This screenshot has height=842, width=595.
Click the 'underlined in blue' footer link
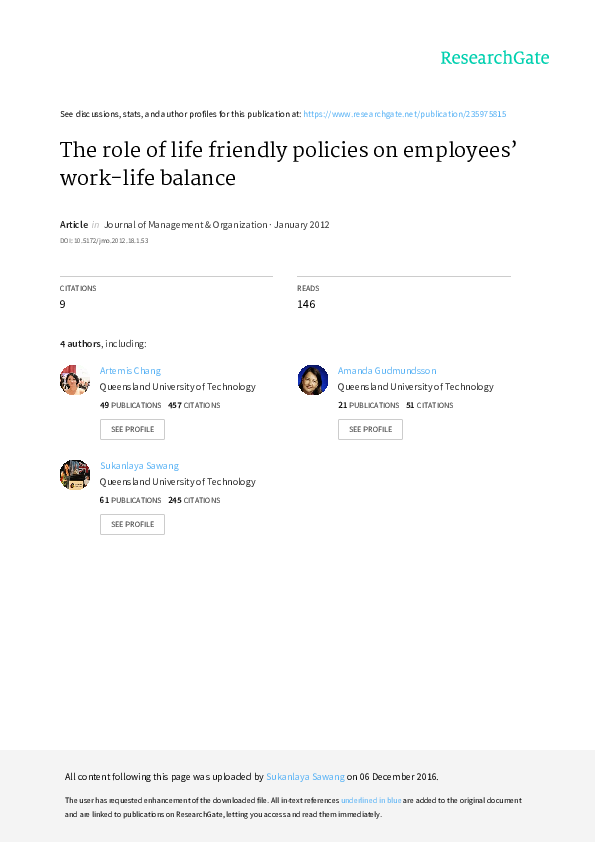[371, 800]
